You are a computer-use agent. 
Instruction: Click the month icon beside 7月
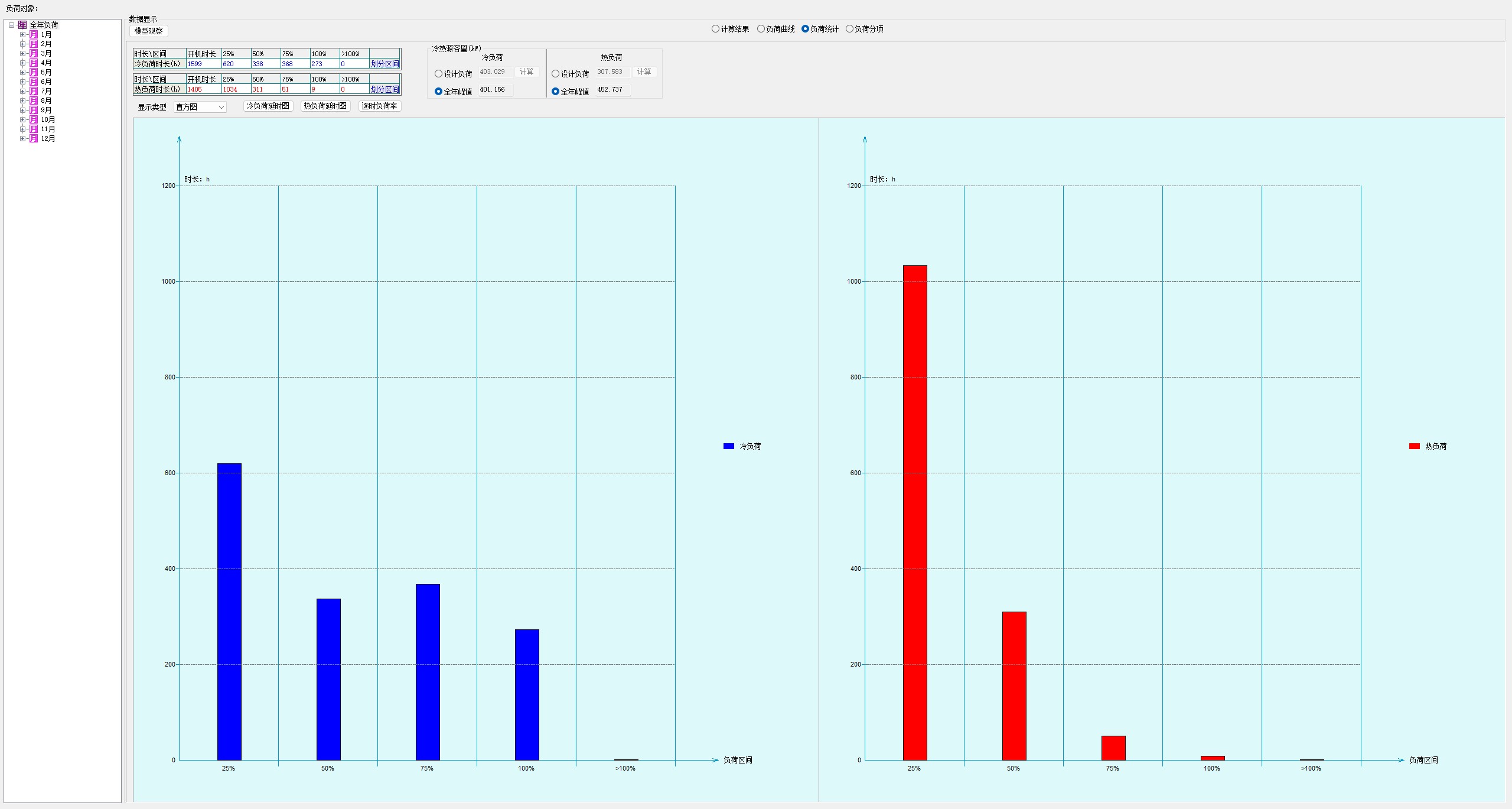click(34, 92)
